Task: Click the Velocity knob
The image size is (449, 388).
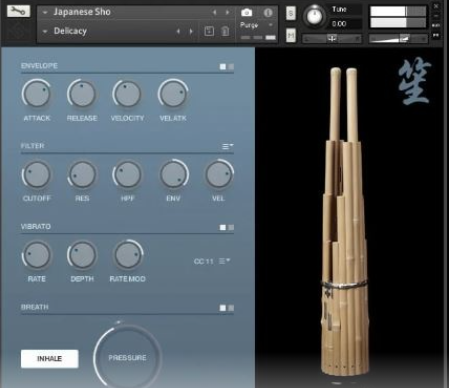Action: [127, 94]
